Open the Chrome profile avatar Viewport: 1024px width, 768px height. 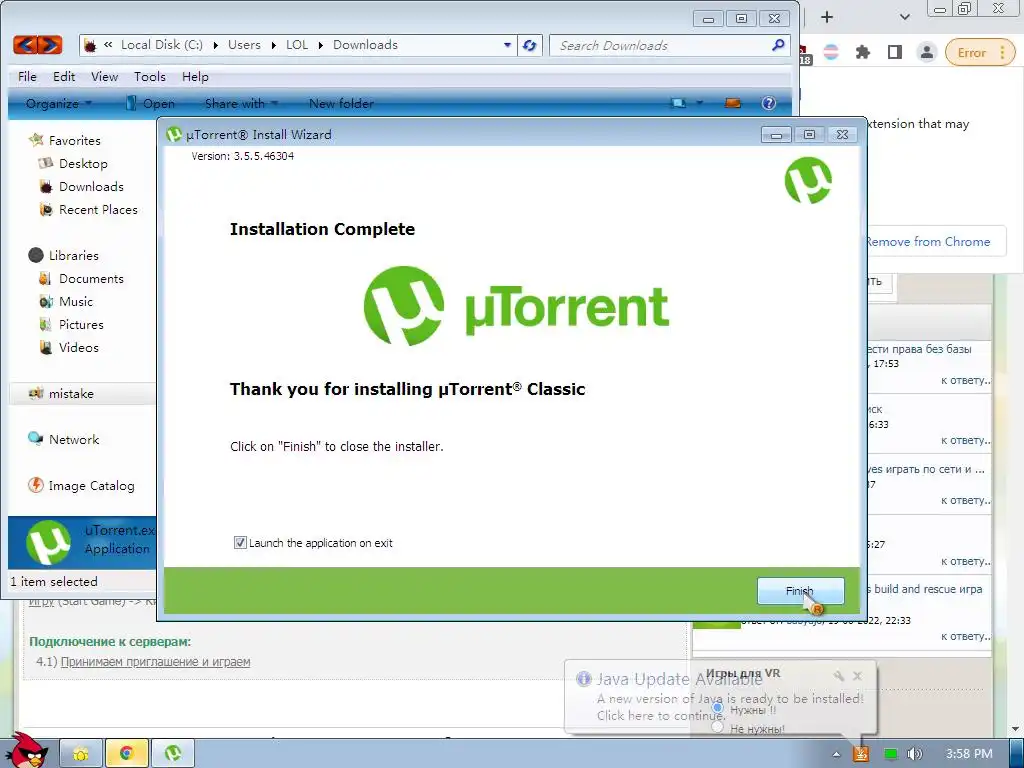coord(927,52)
